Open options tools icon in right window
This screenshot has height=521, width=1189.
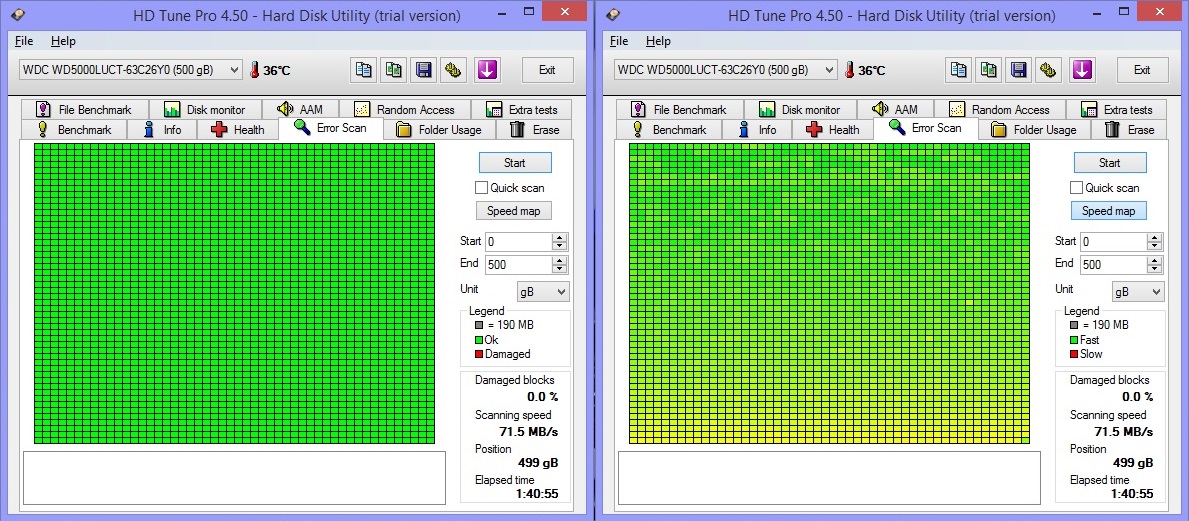click(x=1050, y=70)
